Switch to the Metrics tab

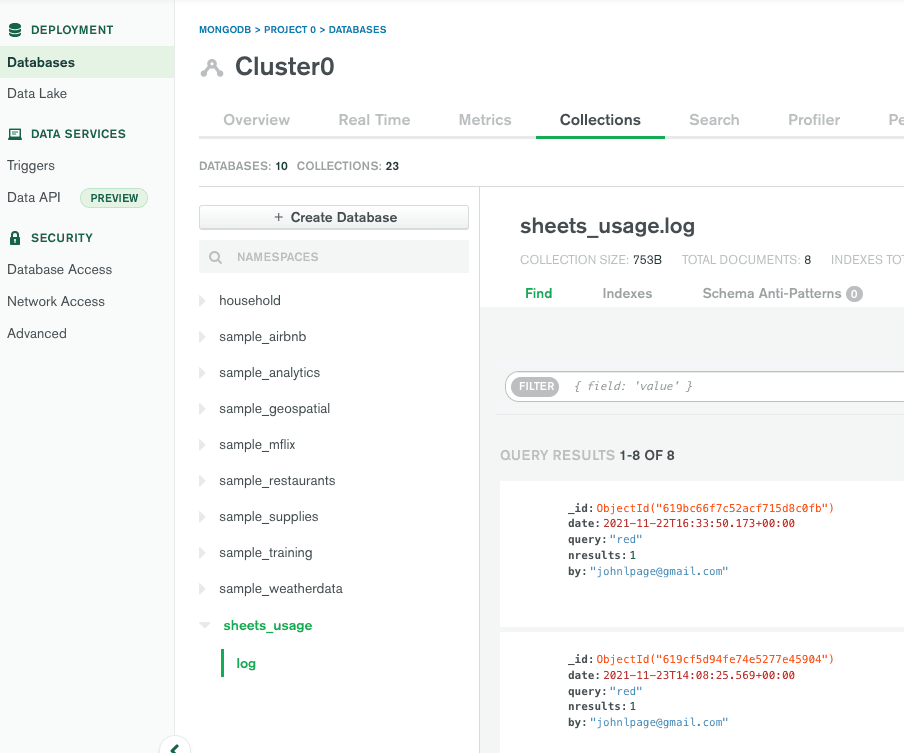point(484,120)
